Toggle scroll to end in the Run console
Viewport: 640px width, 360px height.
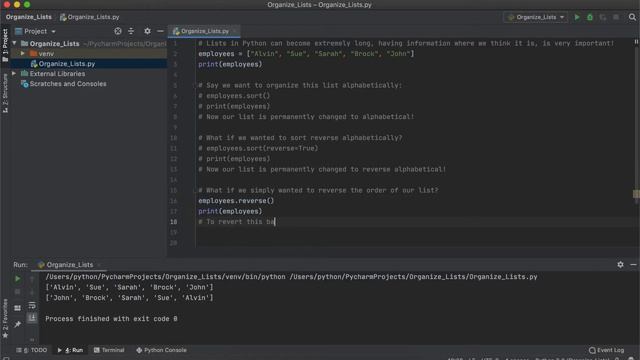tap(32, 318)
